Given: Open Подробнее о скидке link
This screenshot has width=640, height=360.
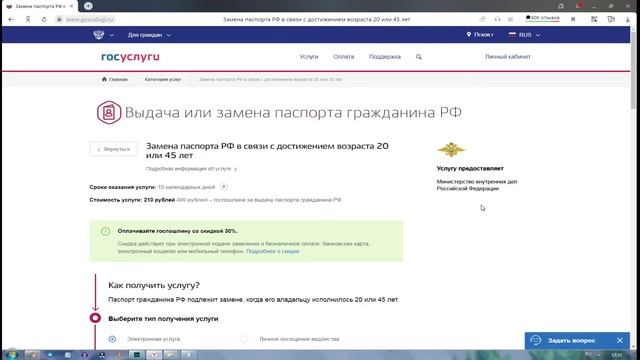Looking at the screenshot, I should coord(273,251).
